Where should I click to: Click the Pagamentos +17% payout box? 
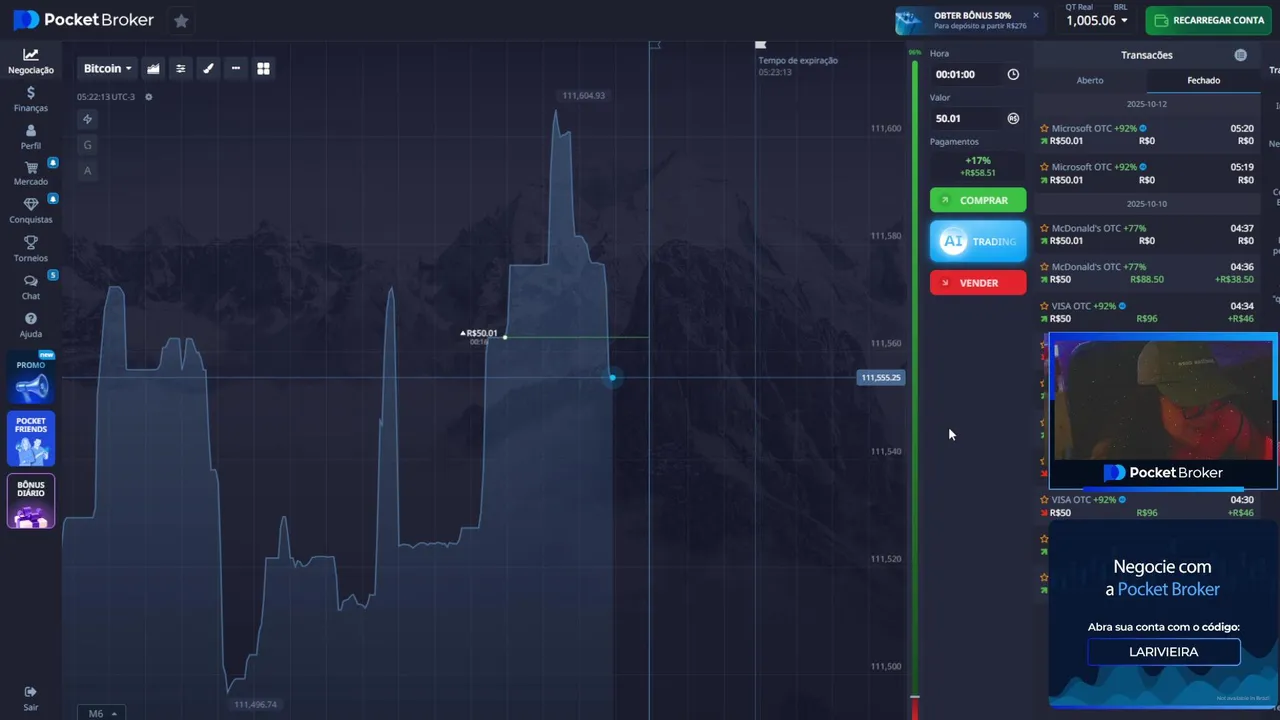pyautogui.click(x=978, y=166)
